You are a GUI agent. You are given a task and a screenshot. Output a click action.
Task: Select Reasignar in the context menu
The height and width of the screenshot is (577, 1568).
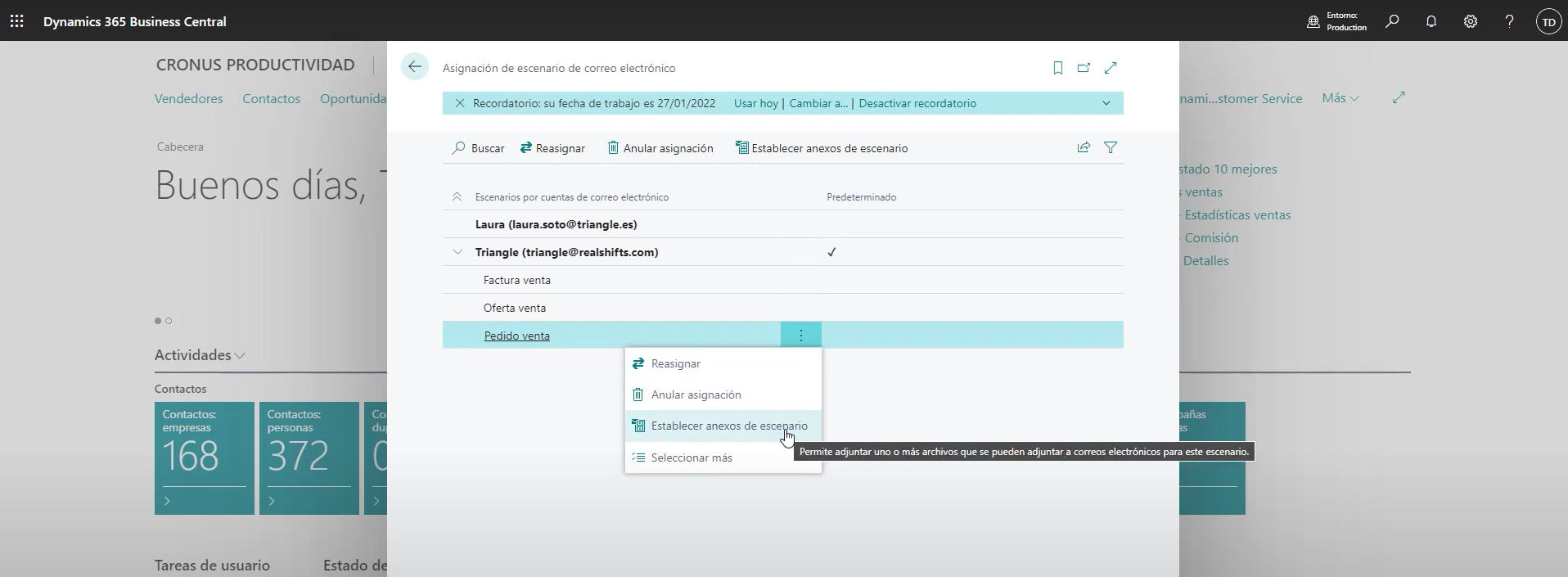[x=675, y=363]
